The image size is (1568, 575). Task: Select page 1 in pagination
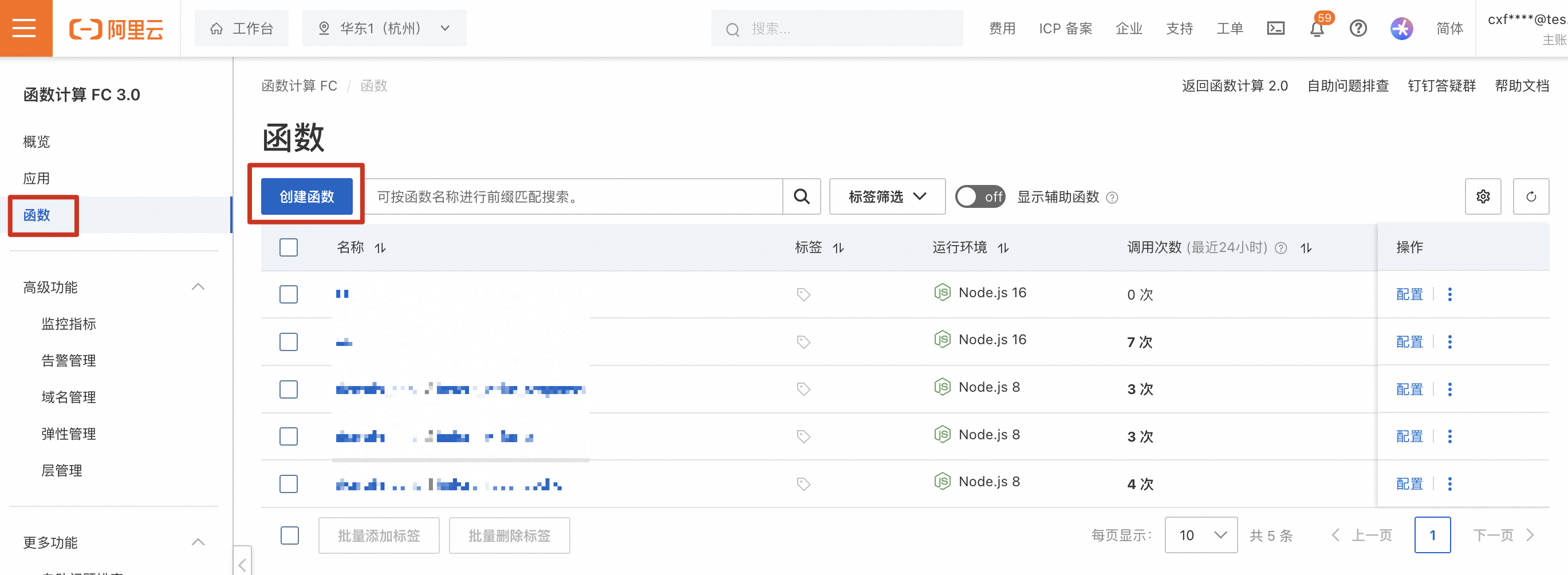point(1432,535)
